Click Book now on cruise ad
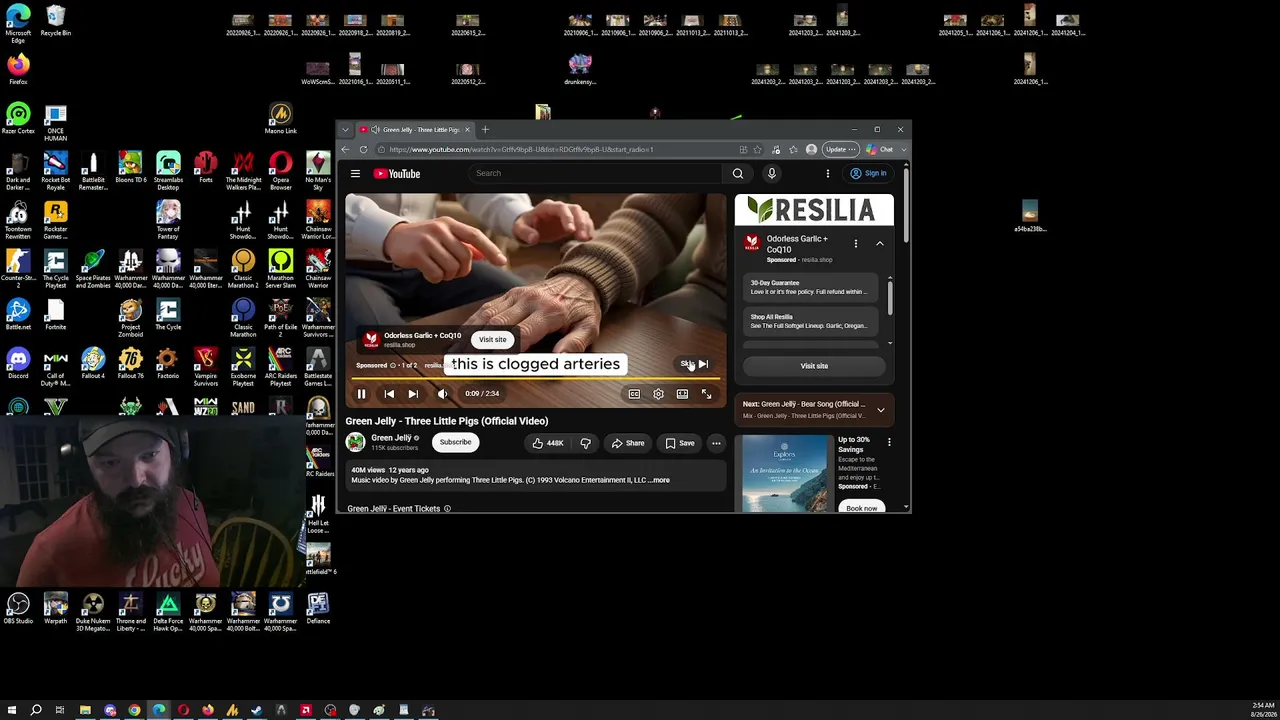The height and width of the screenshot is (720, 1280). click(862, 507)
